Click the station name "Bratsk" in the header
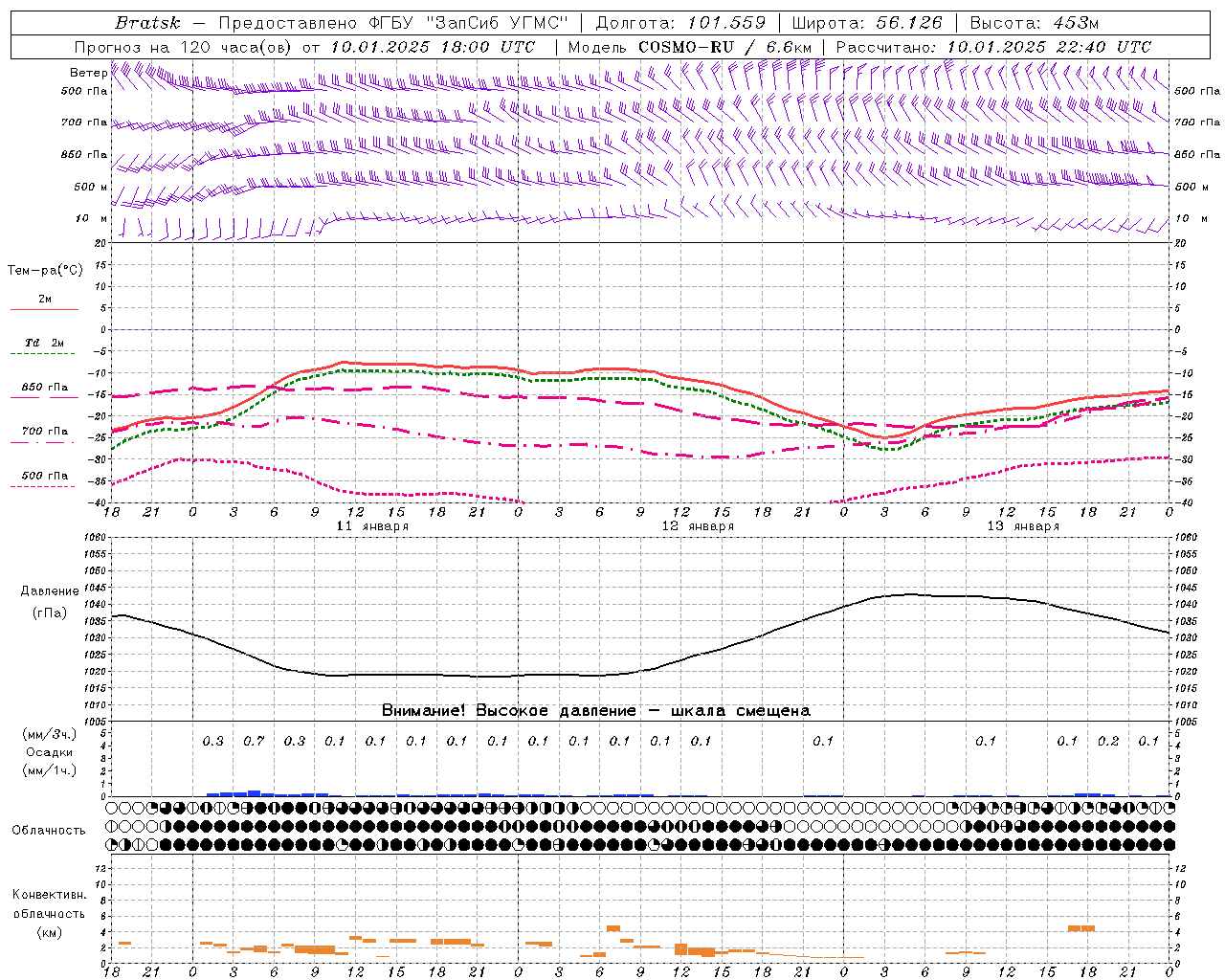1225x980 pixels. (147, 23)
